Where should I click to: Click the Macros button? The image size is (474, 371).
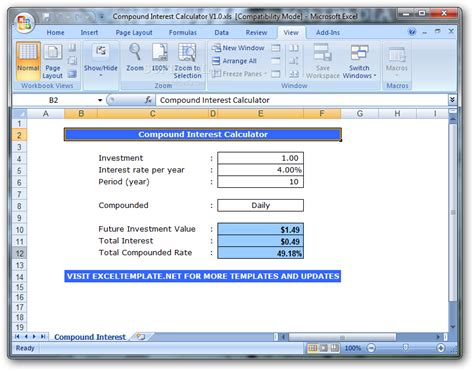[397, 61]
